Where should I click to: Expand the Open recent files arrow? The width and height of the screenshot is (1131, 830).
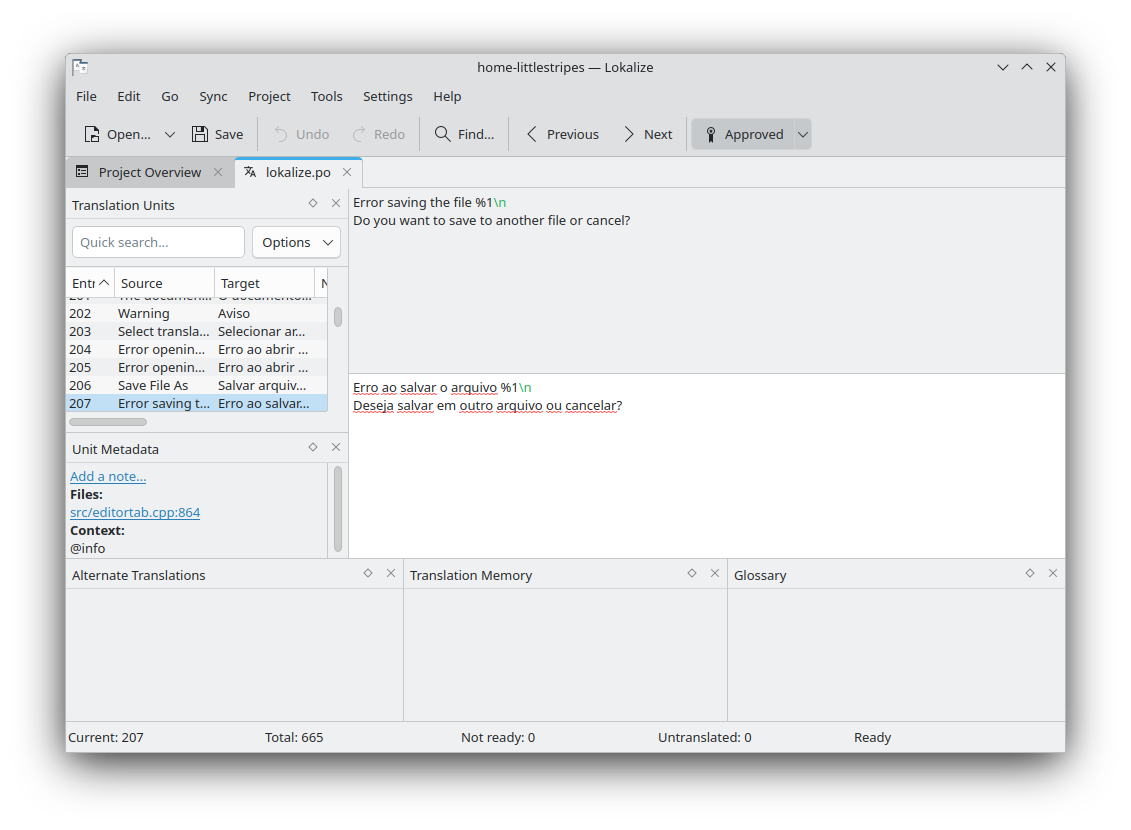click(x=170, y=134)
